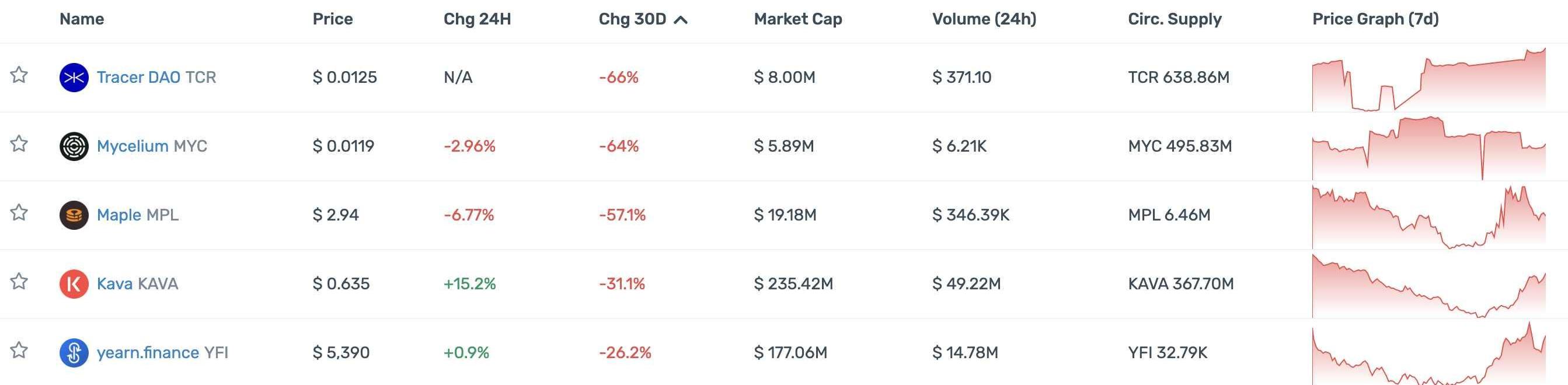Toggle the Mycelium watchlist star
This screenshot has height=385, width=1568.
pos(19,143)
